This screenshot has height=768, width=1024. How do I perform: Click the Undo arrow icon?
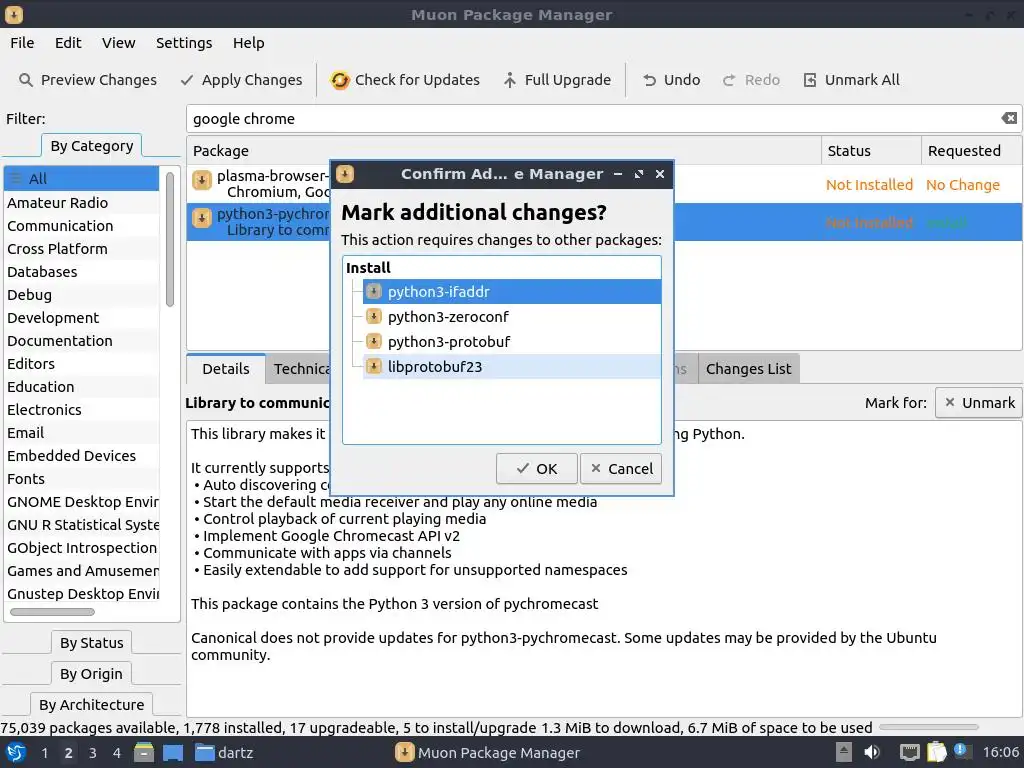click(649, 80)
